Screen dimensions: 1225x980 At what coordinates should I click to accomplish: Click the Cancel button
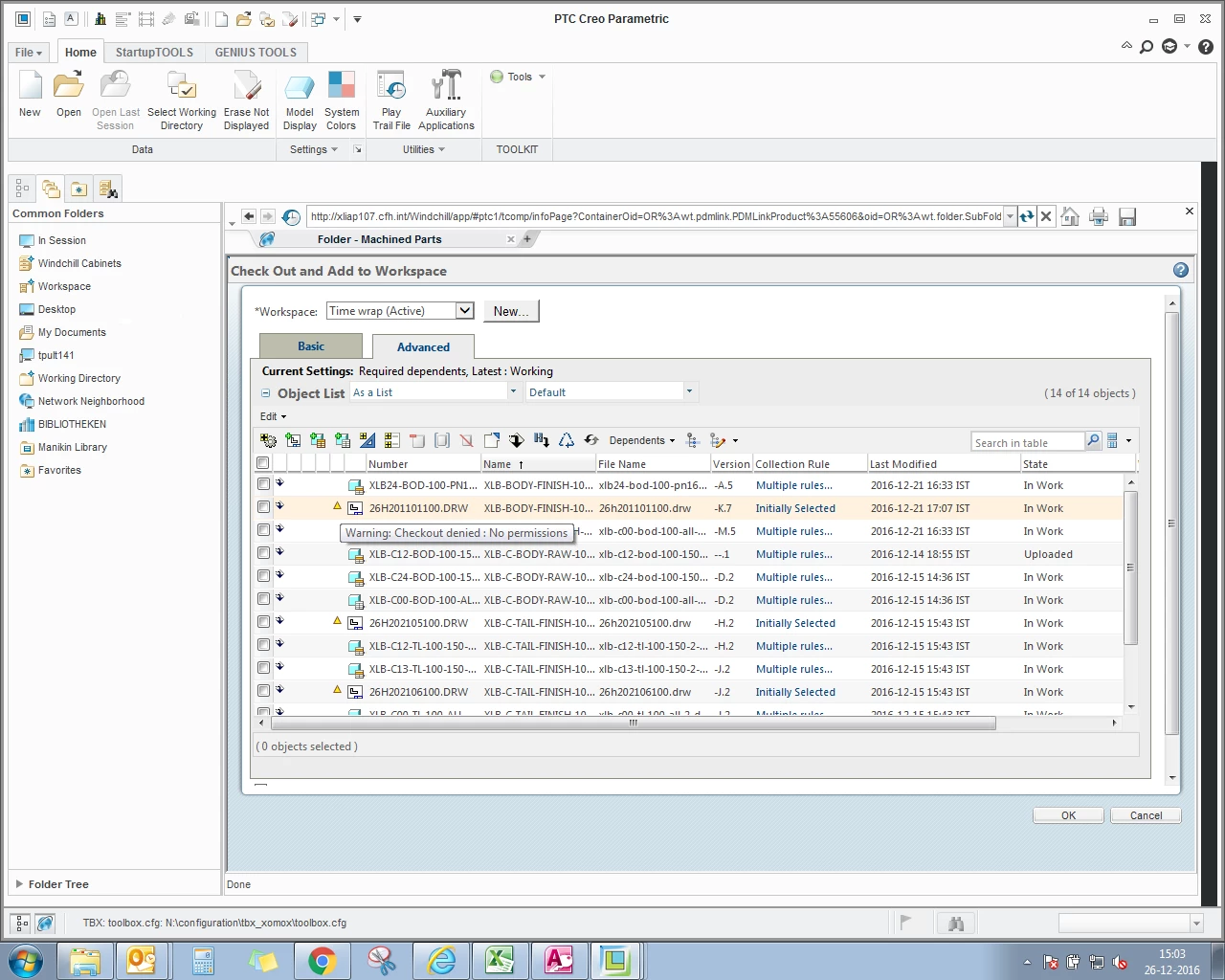tap(1146, 815)
